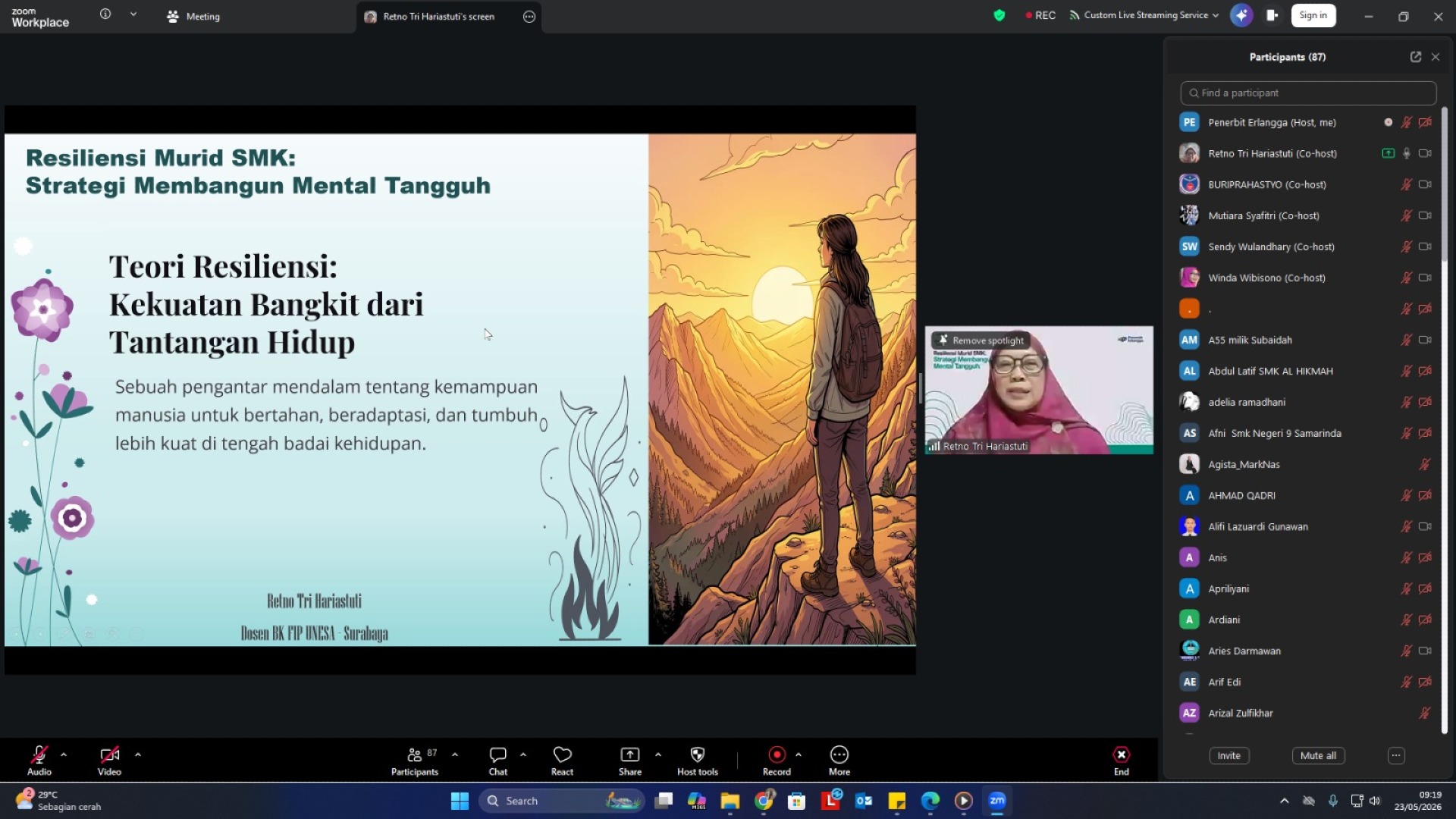Close the Participants panel

pos(1436,57)
